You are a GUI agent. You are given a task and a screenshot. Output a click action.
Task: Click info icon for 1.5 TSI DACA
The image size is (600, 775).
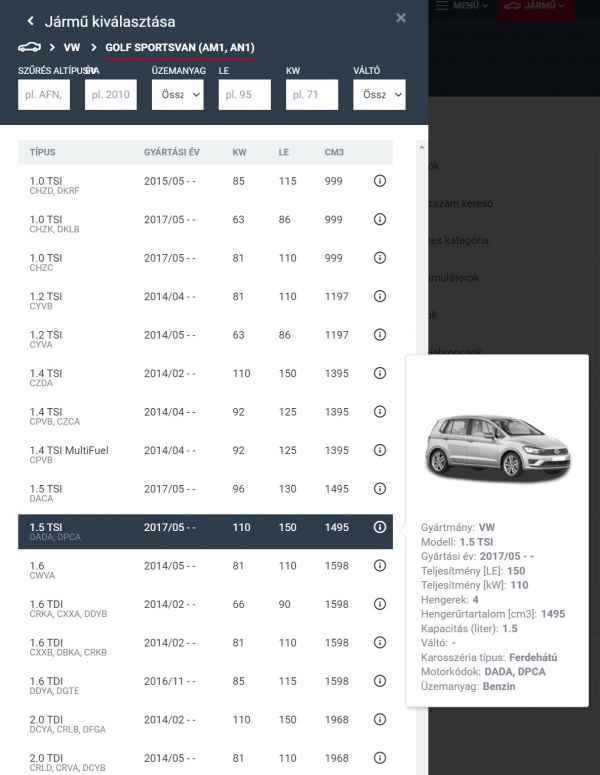tap(380, 489)
